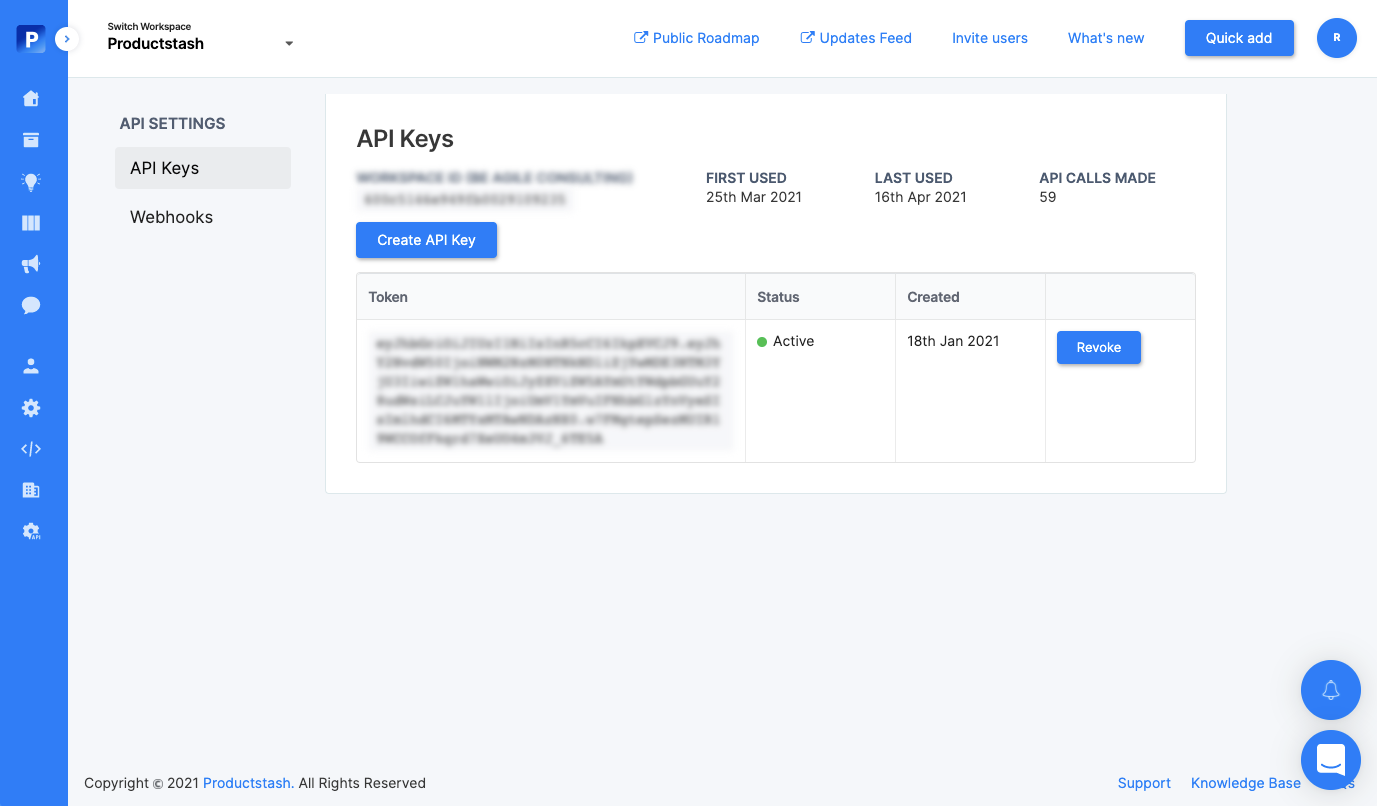Open the user avatar R menu
The height and width of the screenshot is (806, 1377).
tap(1337, 38)
